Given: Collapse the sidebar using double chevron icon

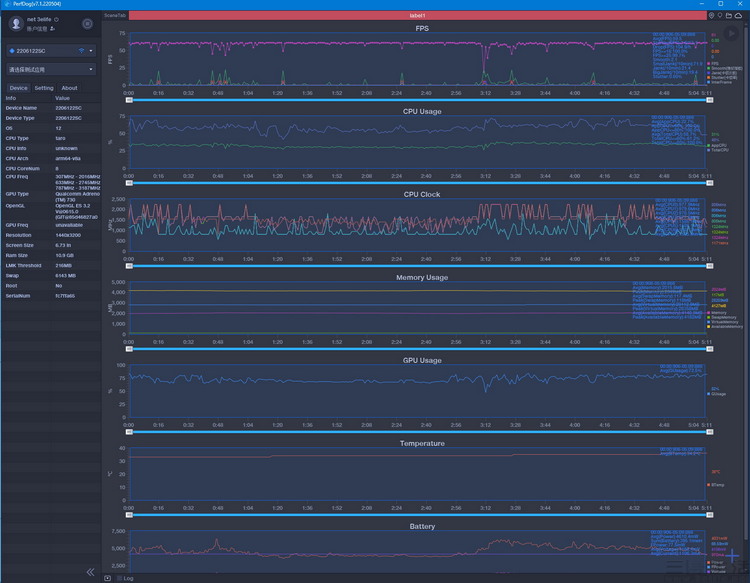Looking at the screenshot, I should 90,572.
